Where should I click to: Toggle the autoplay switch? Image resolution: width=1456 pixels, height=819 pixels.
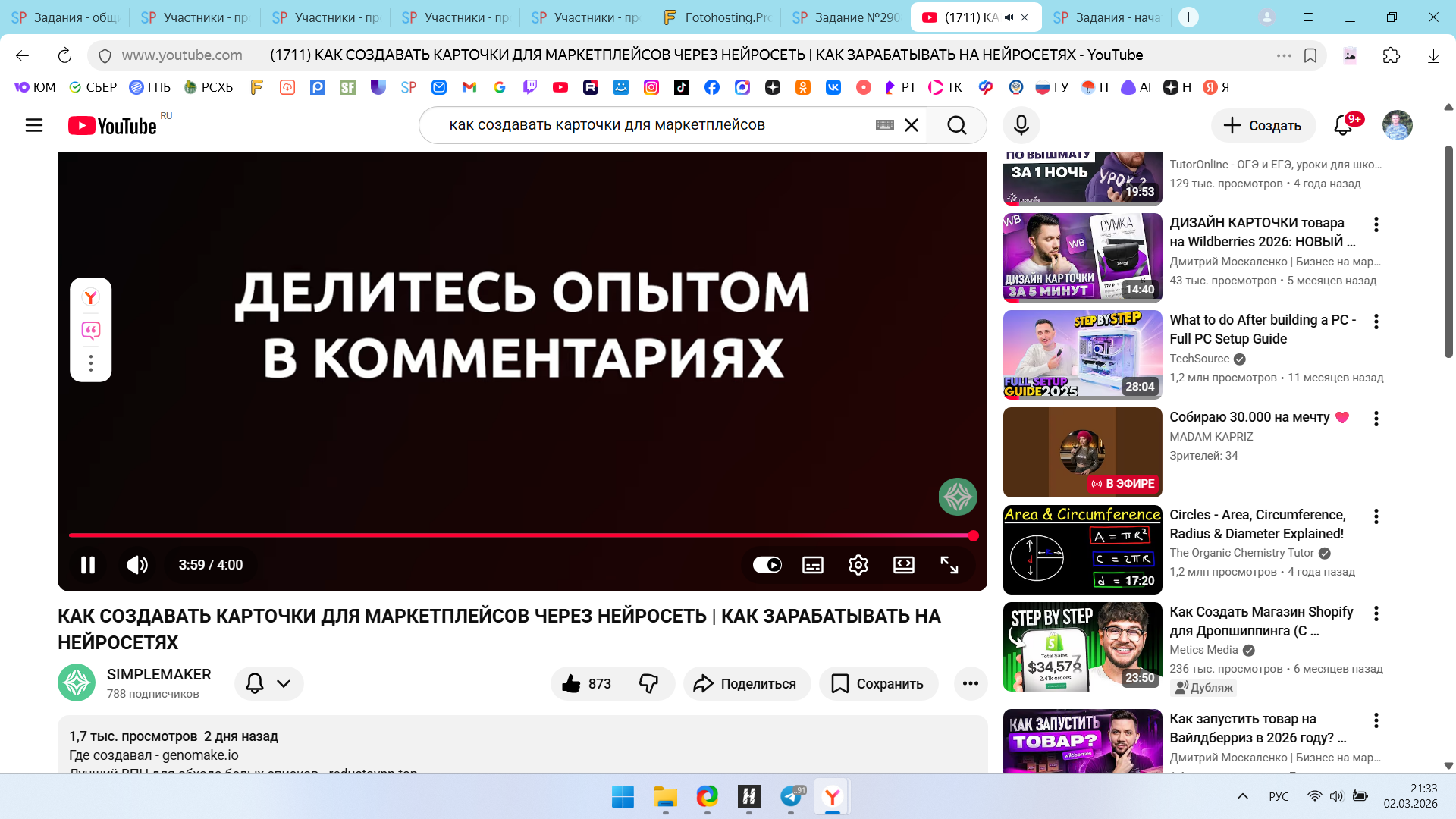pos(767,565)
